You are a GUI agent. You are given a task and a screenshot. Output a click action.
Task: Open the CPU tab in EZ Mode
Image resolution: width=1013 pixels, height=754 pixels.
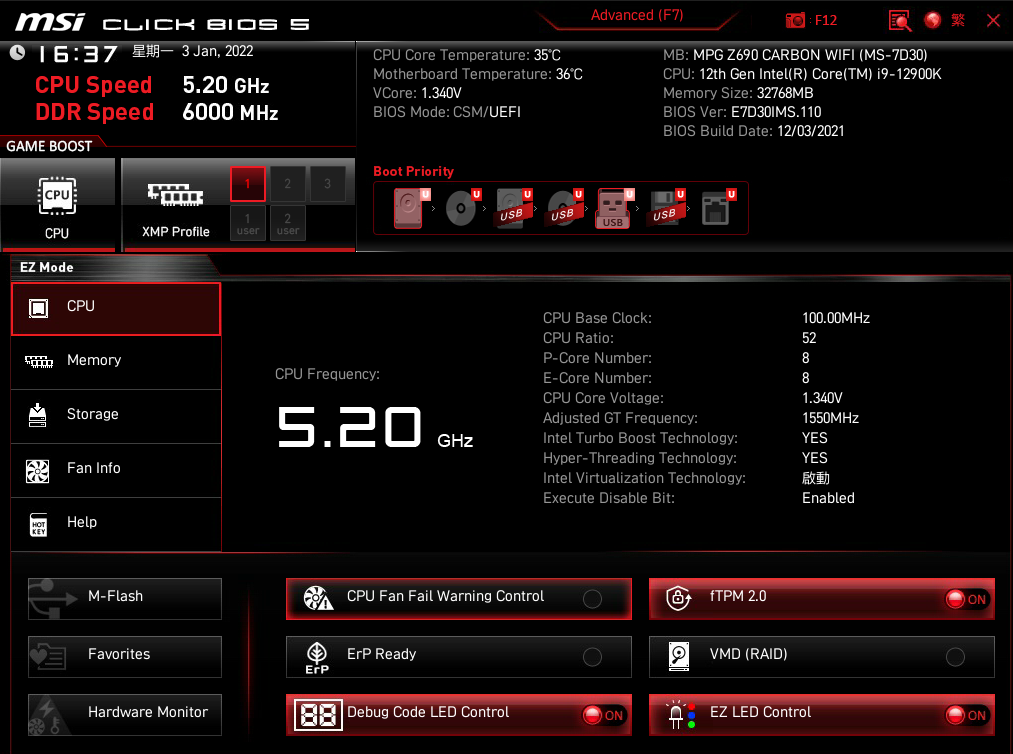pyautogui.click(x=116, y=309)
